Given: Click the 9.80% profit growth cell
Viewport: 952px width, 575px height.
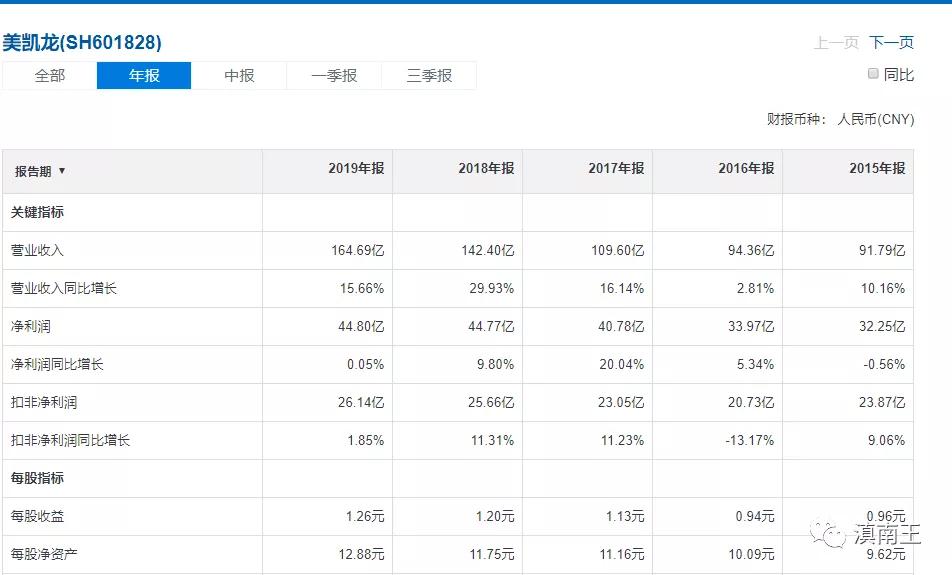Looking at the screenshot, I should [x=495, y=364].
